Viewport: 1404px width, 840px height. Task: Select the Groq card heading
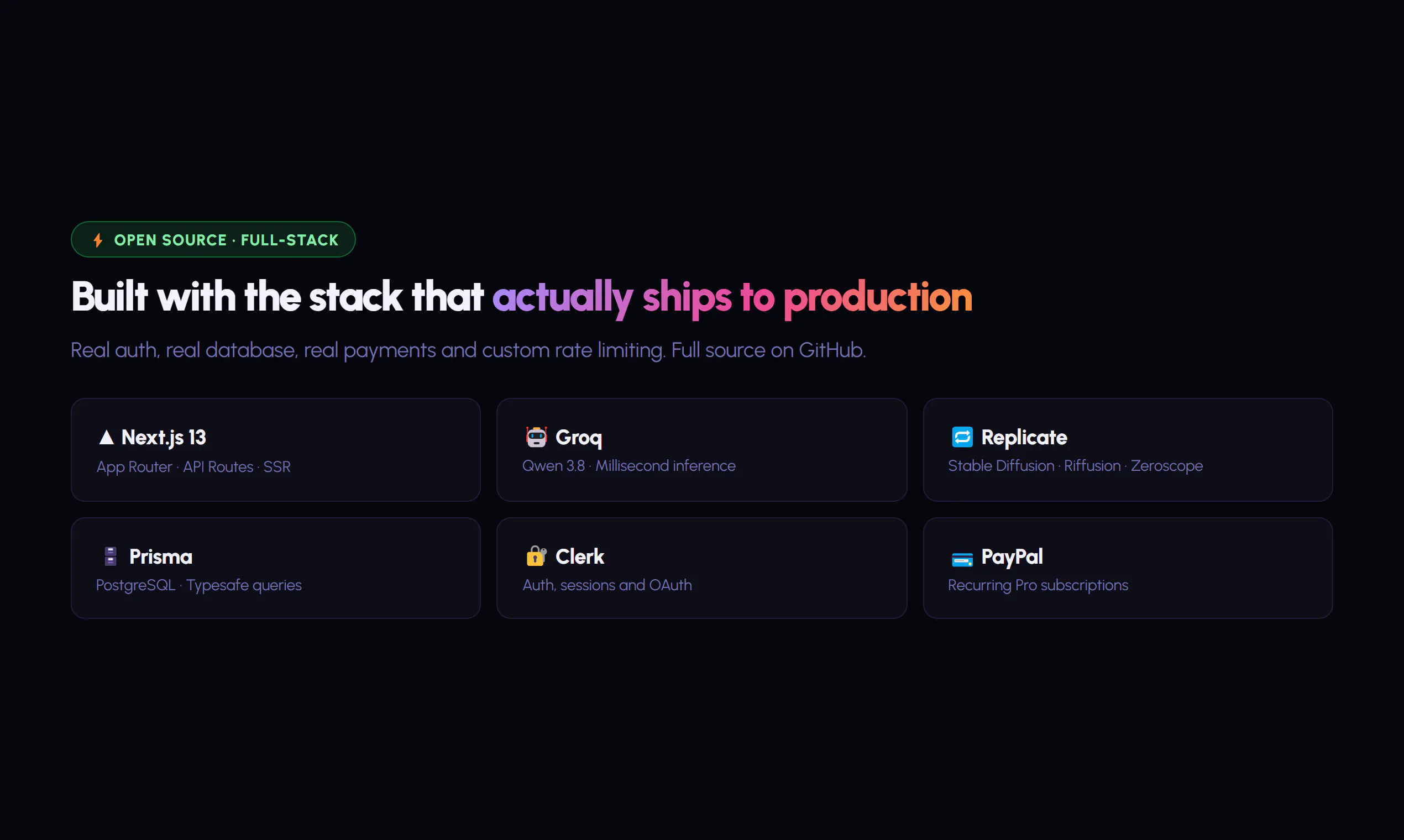click(579, 437)
